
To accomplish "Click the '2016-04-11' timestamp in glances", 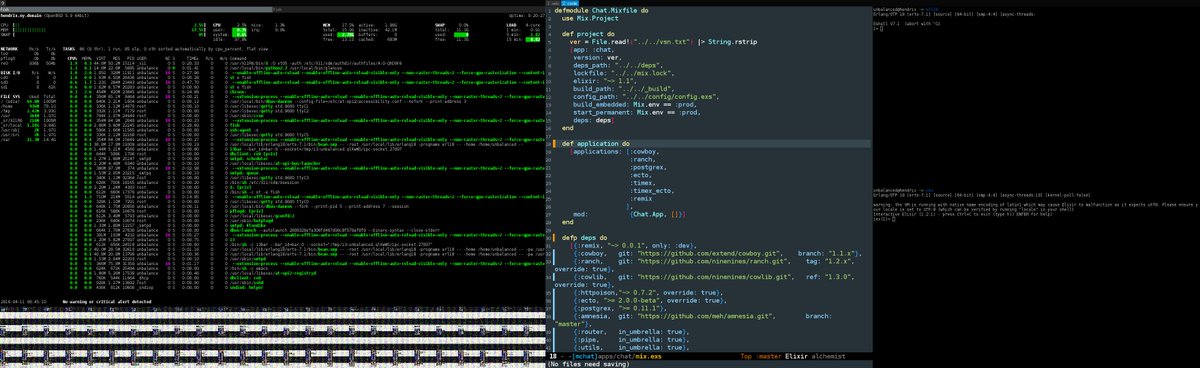I will [23, 301].
